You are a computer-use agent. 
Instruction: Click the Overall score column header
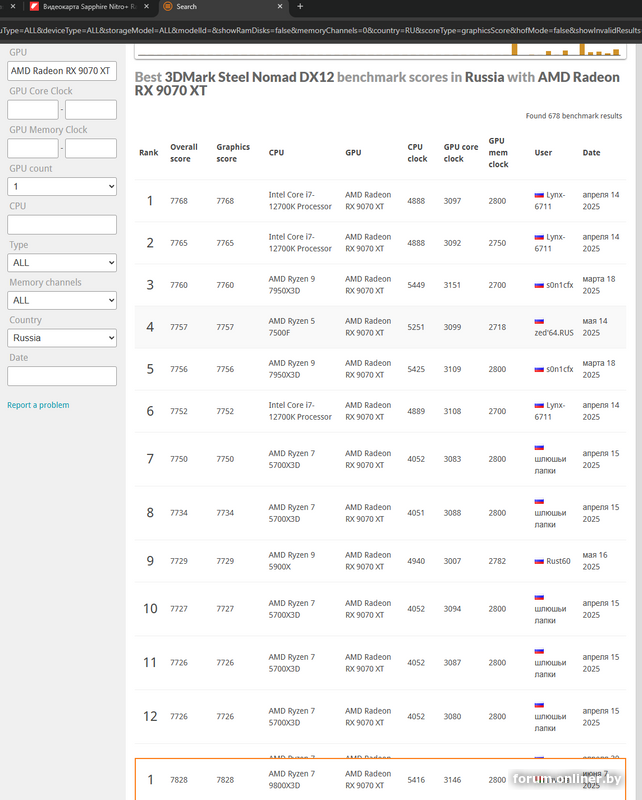coord(184,153)
